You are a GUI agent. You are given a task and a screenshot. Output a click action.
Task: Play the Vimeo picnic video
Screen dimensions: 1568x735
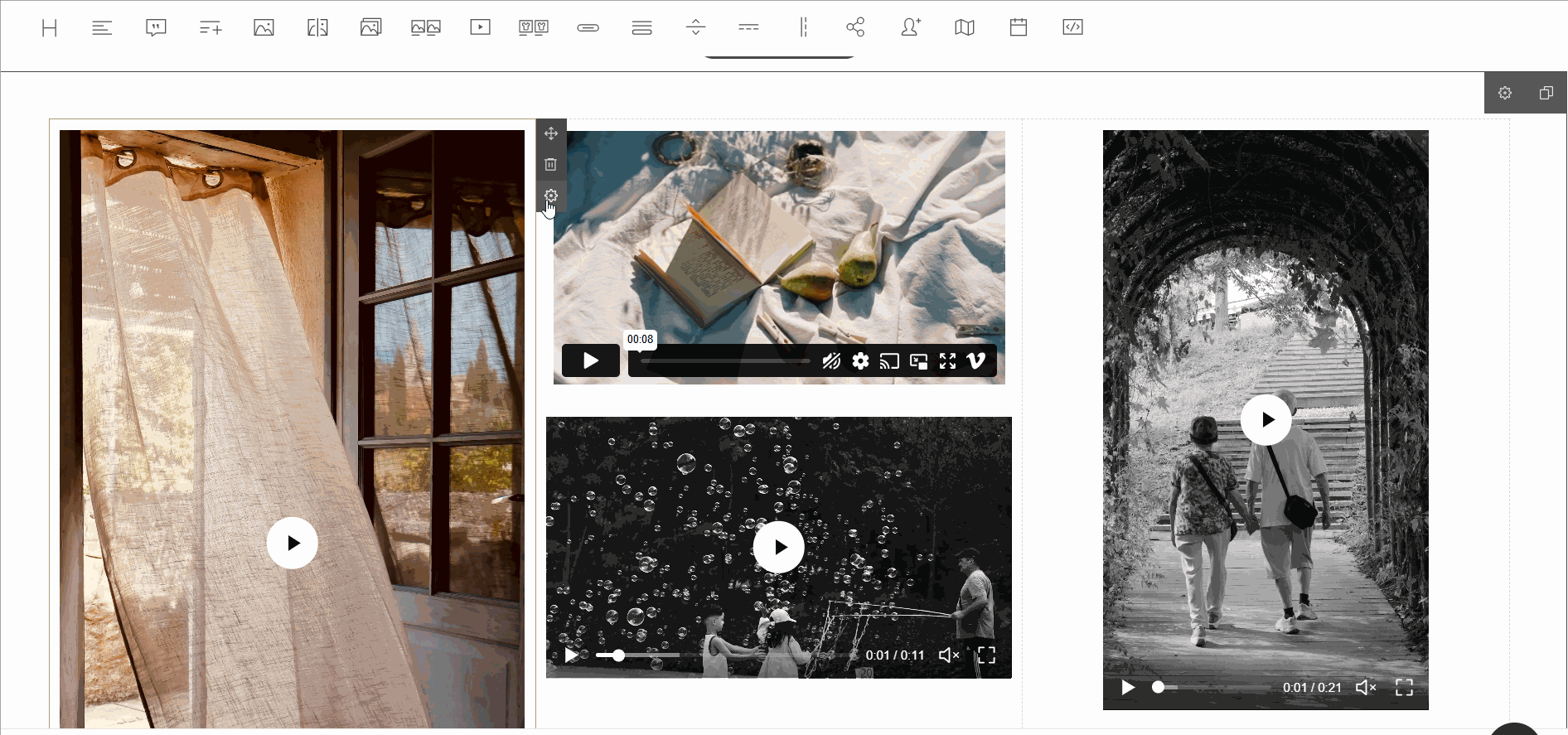(x=591, y=360)
